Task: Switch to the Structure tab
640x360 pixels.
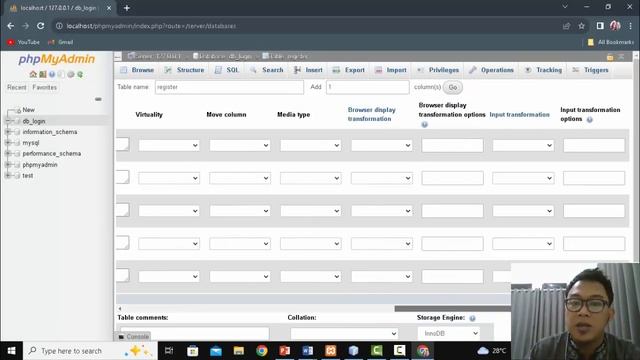Action: (185, 70)
